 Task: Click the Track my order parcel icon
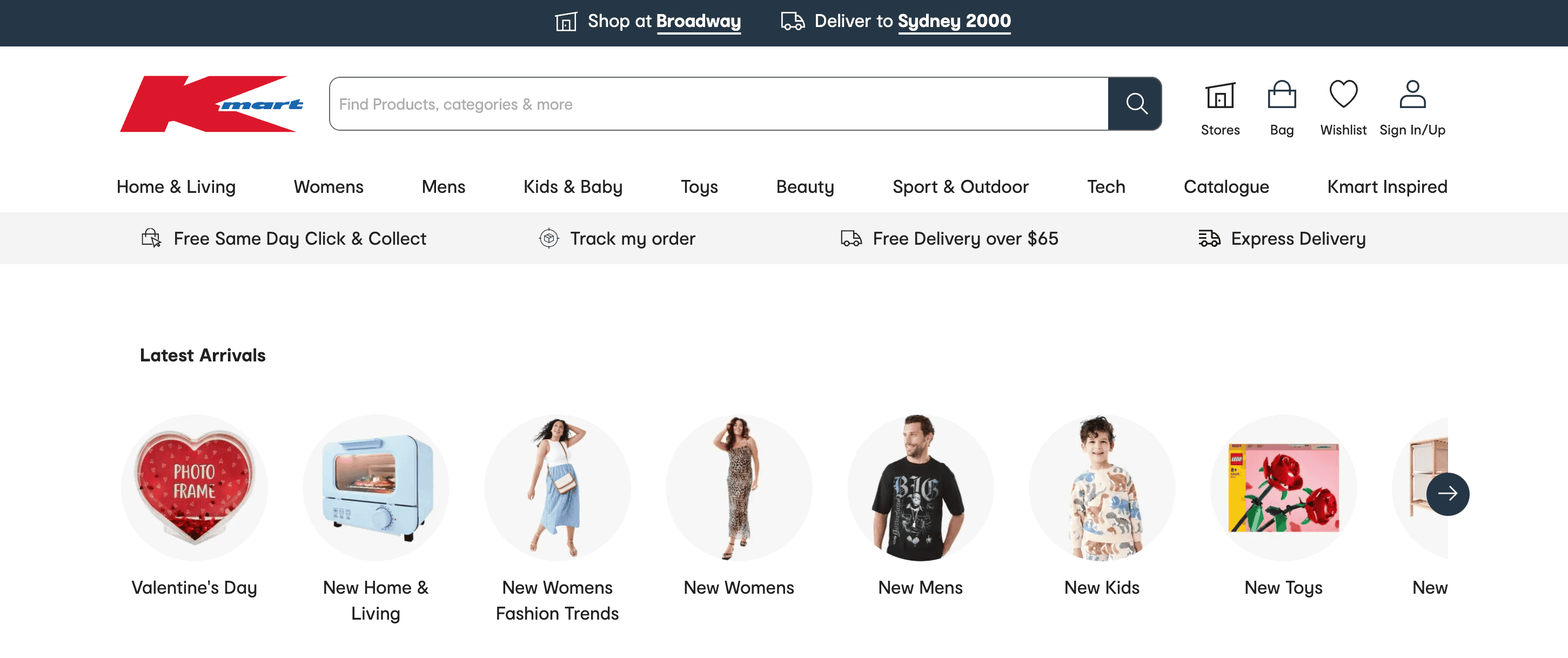[x=548, y=238]
